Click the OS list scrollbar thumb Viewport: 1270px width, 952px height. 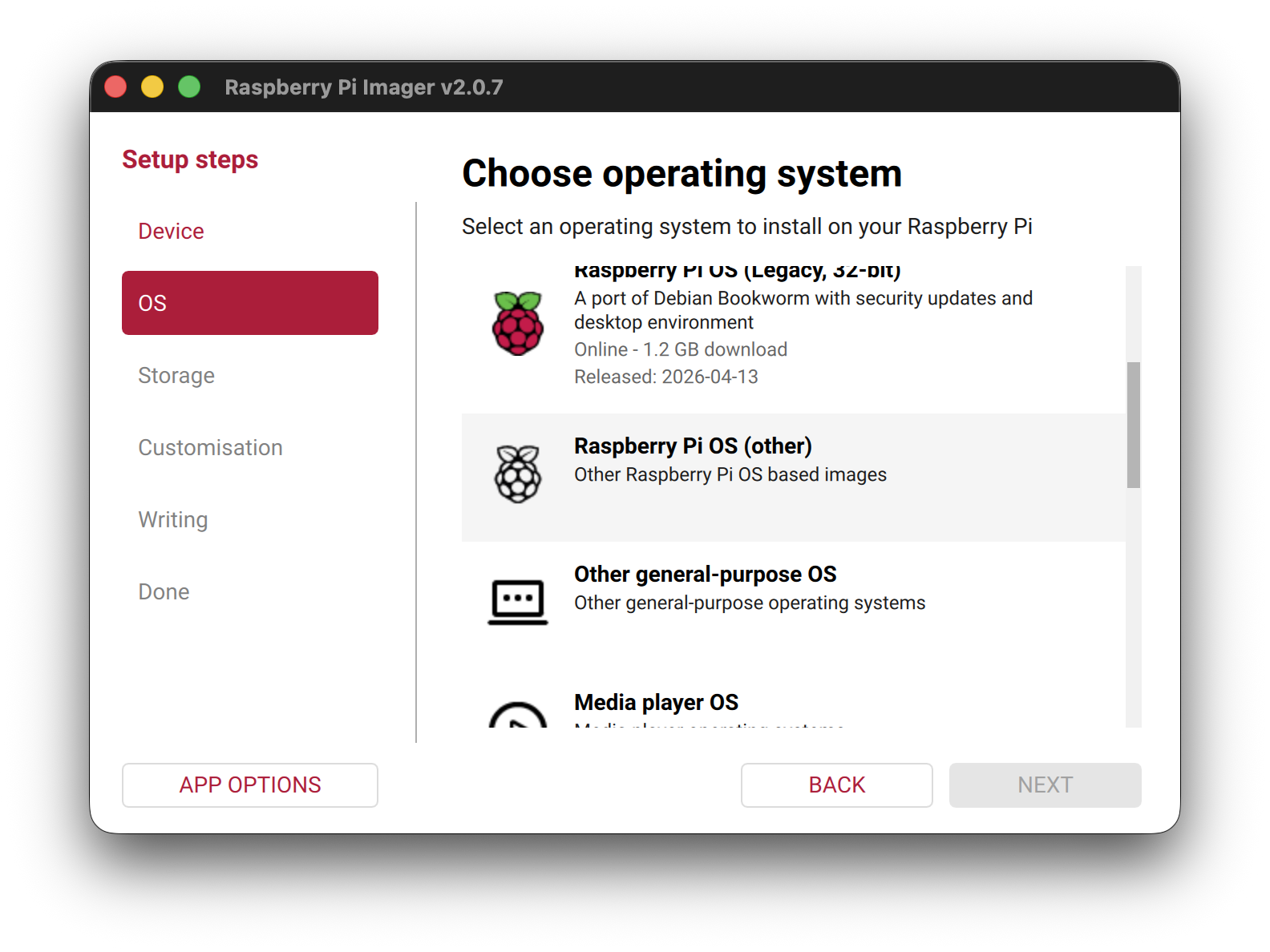[x=1134, y=425]
